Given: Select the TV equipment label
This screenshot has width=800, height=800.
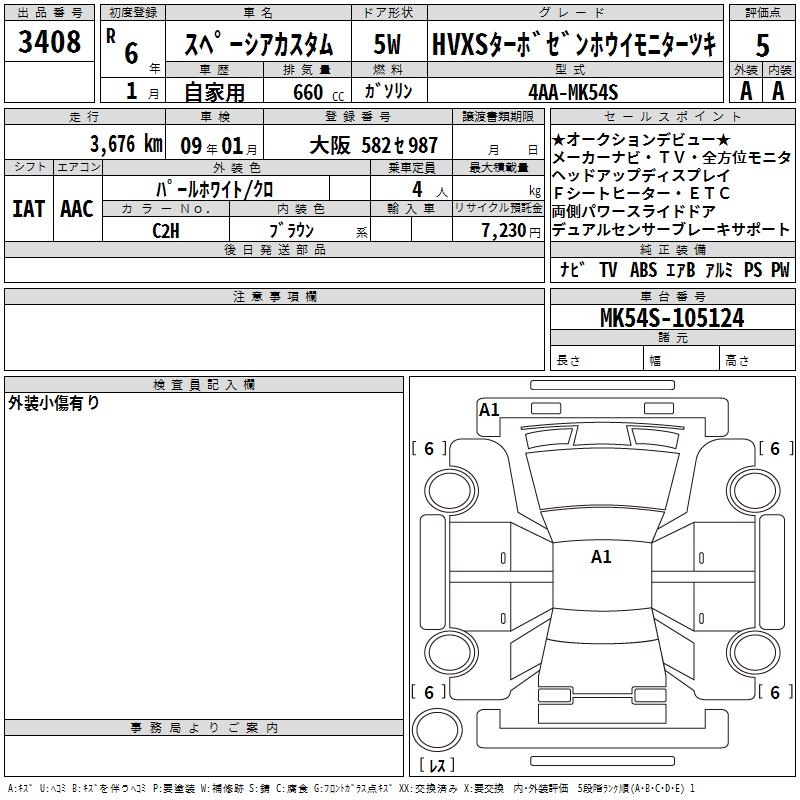Looking at the screenshot, I should 608,270.
